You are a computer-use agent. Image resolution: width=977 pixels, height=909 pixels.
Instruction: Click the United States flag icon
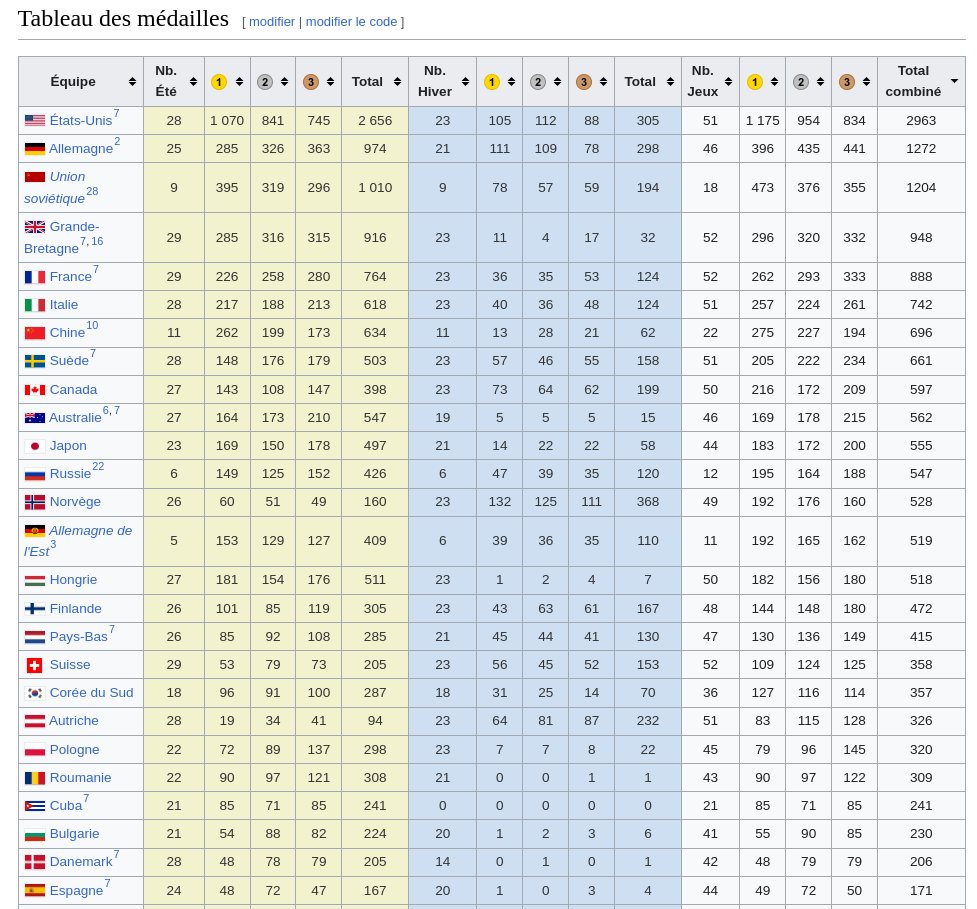pyautogui.click(x=35, y=121)
